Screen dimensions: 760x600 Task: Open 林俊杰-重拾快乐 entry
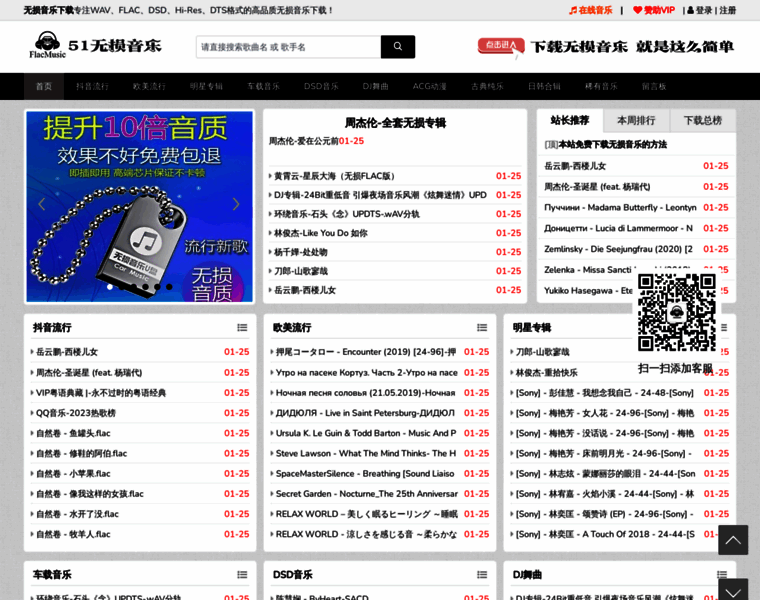click(x=547, y=373)
